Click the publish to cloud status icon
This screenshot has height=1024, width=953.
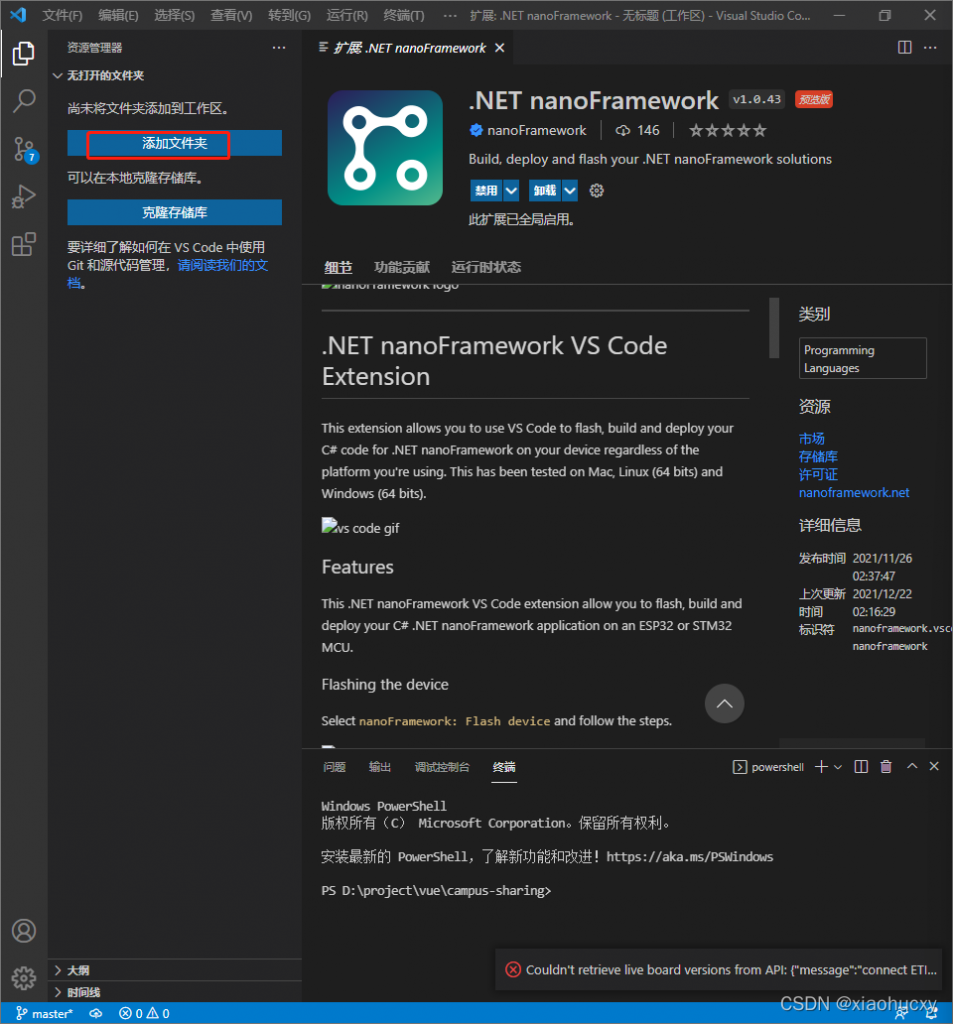coord(96,1014)
